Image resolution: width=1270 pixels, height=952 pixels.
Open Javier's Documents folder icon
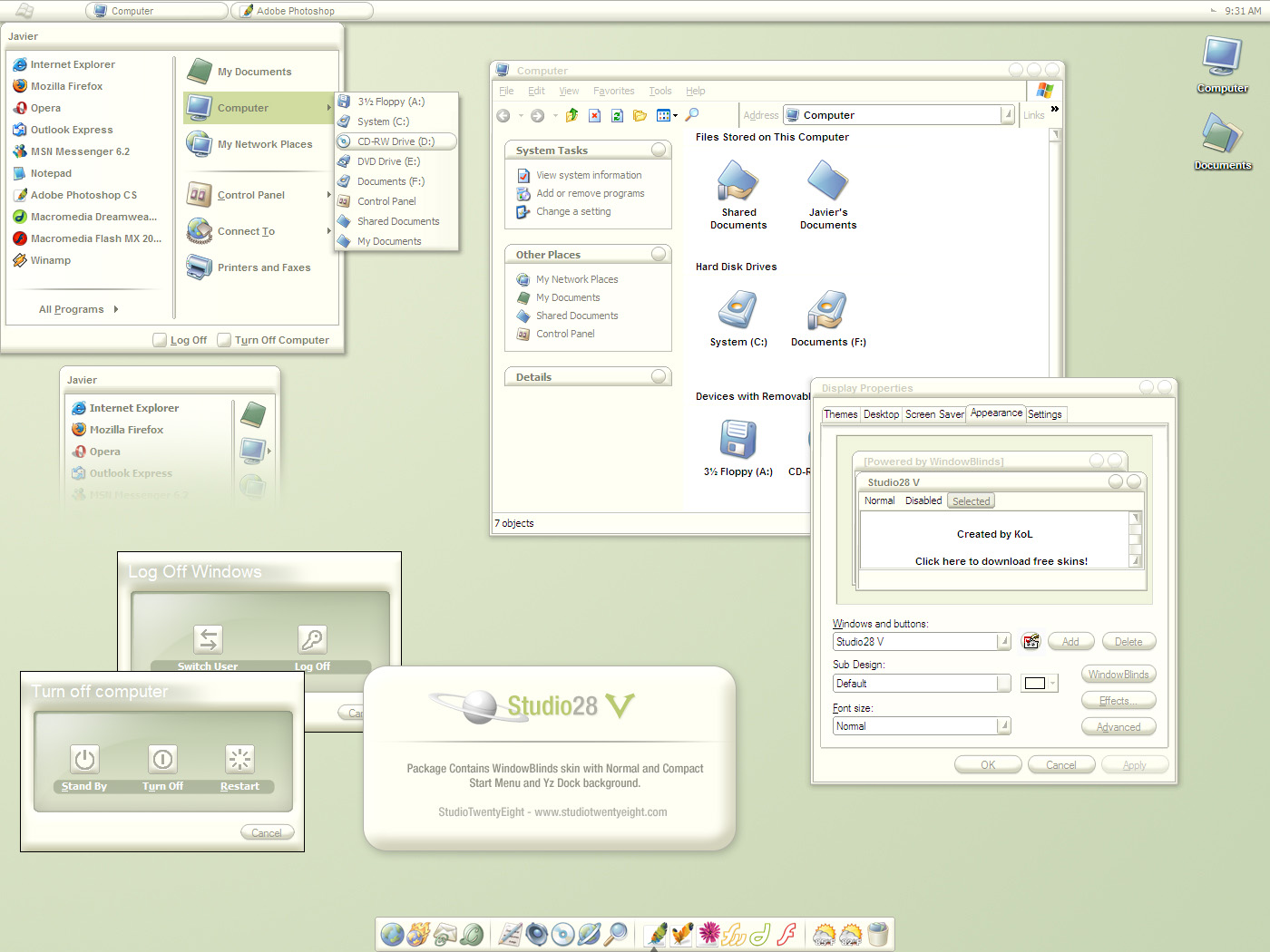pyautogui.click(x=827, y=181)
